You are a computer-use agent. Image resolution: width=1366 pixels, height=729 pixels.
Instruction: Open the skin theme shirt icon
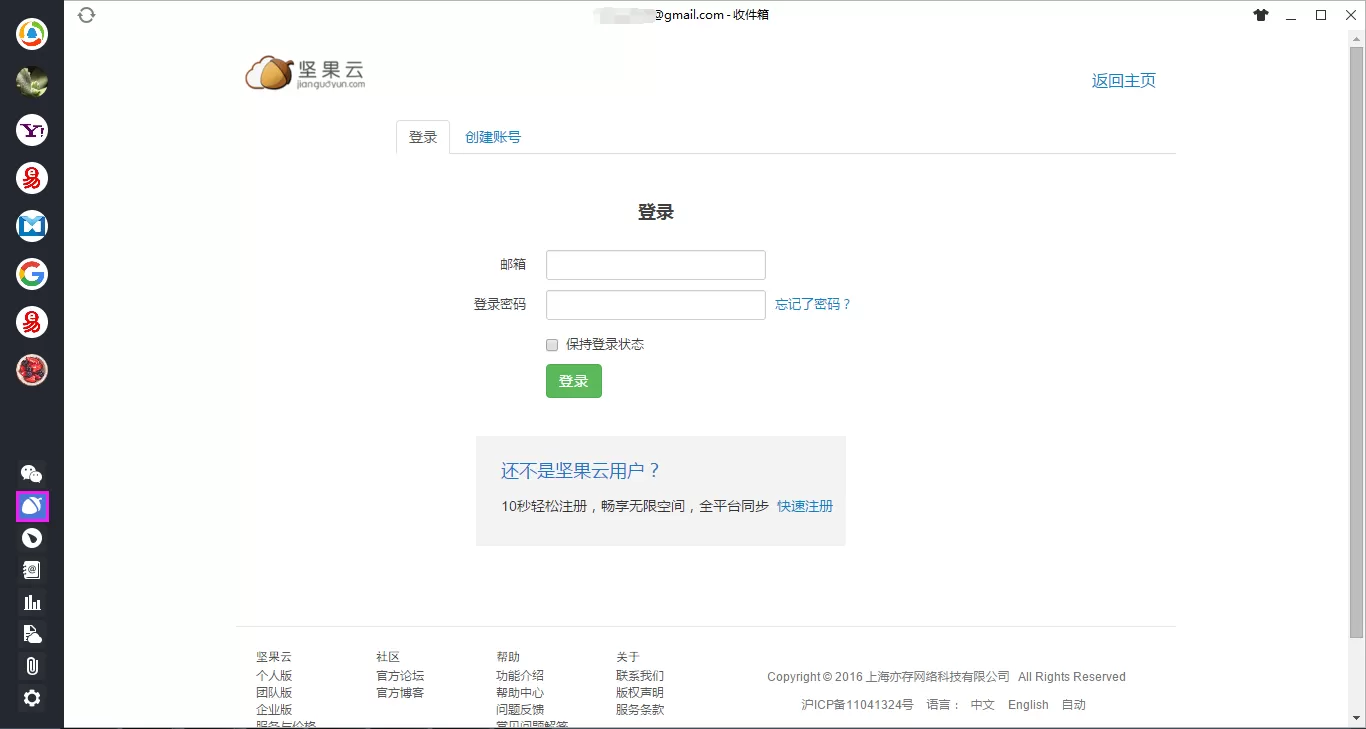(1260, 15)
